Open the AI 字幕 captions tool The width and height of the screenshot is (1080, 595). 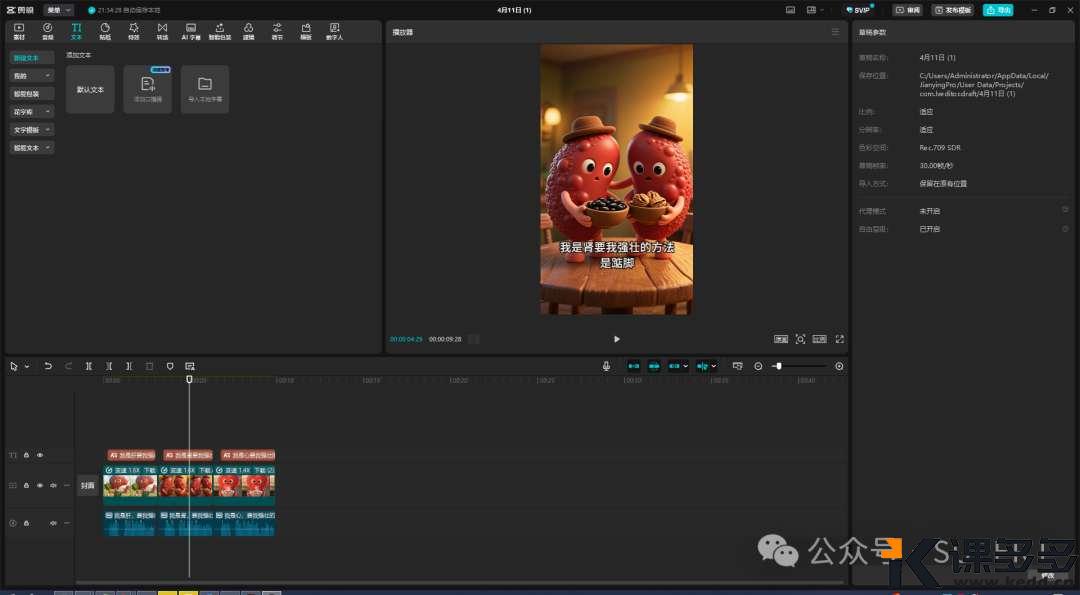pos(191,31)
